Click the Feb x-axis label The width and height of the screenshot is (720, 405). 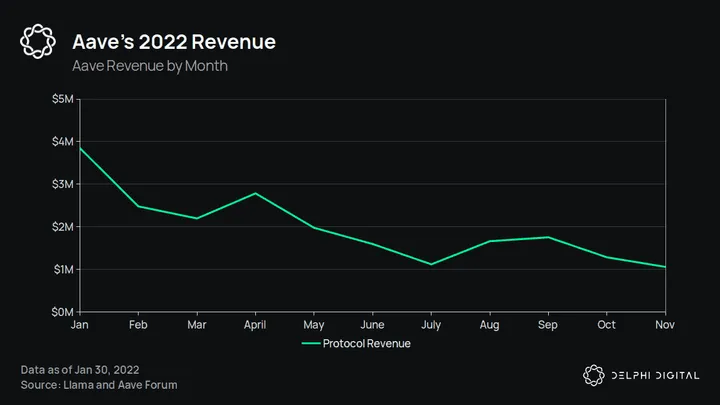(139, 325)
